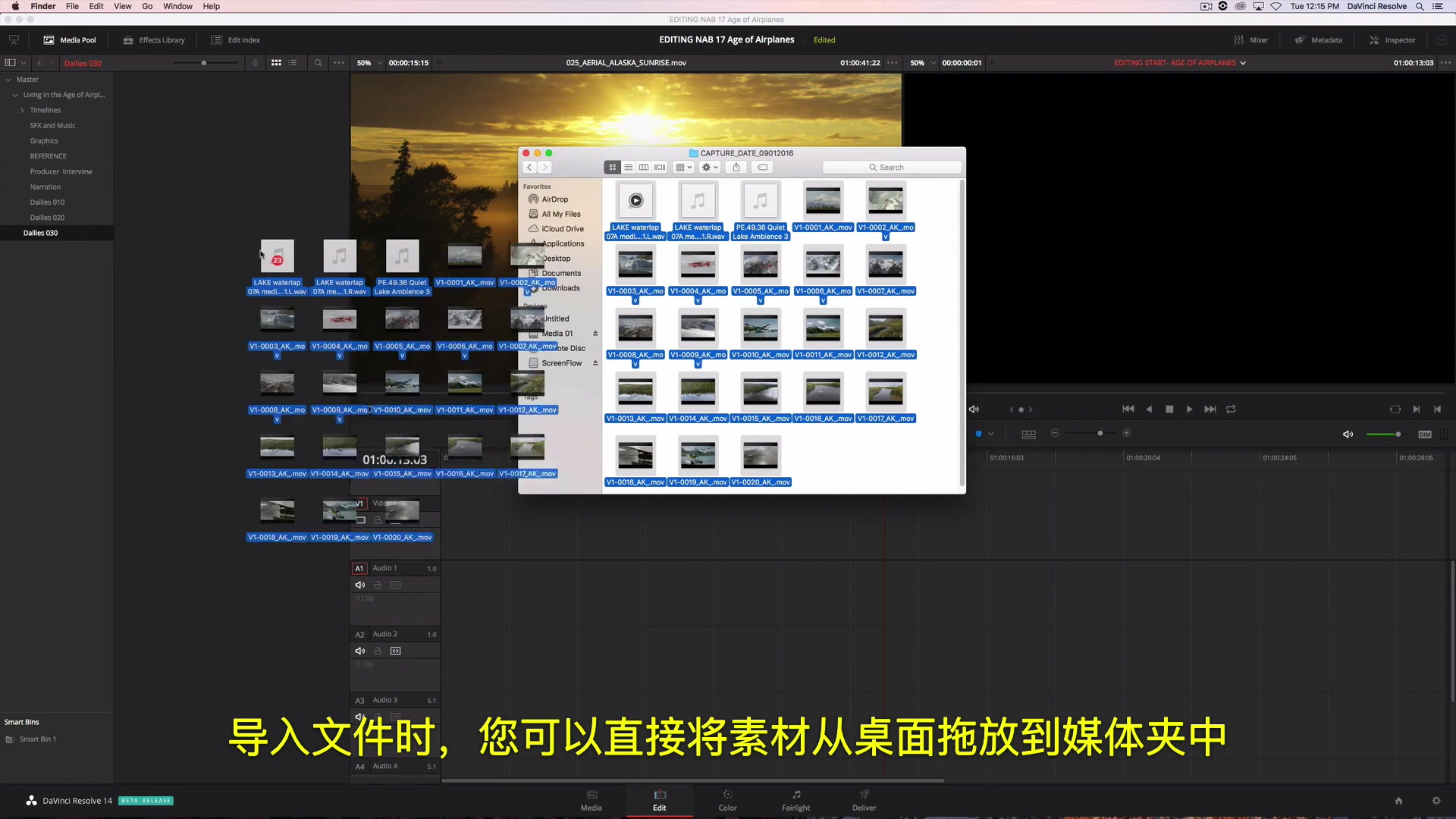The height and width of the screenshot is (819, 1456).
Task: Toggle the Media Pool panel
Action: point(70,40)
